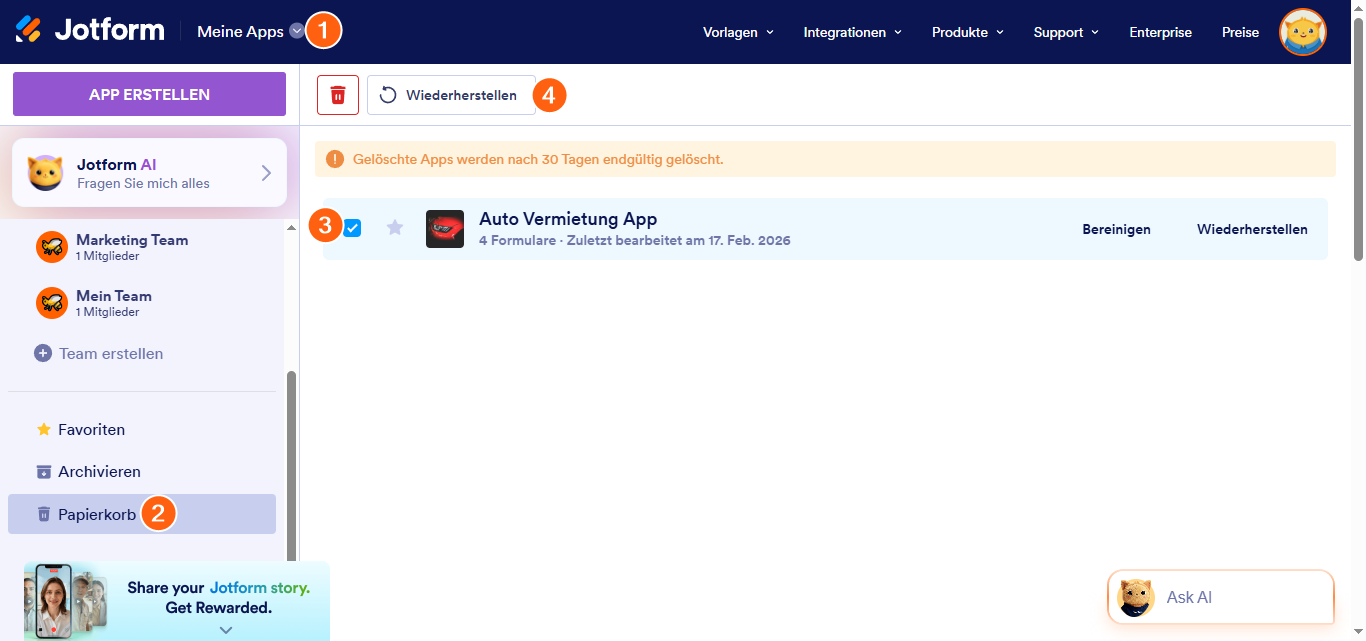This screenshot has width=1366, height=641.
Task: Click the APP ERSTELLEN button
Action: tap(149, 94)
